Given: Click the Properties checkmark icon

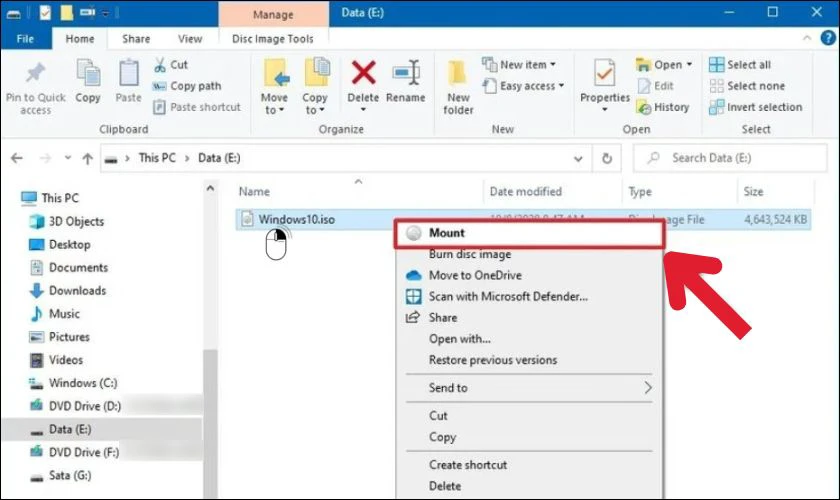Looking at the screenshot, I should 604,73.
